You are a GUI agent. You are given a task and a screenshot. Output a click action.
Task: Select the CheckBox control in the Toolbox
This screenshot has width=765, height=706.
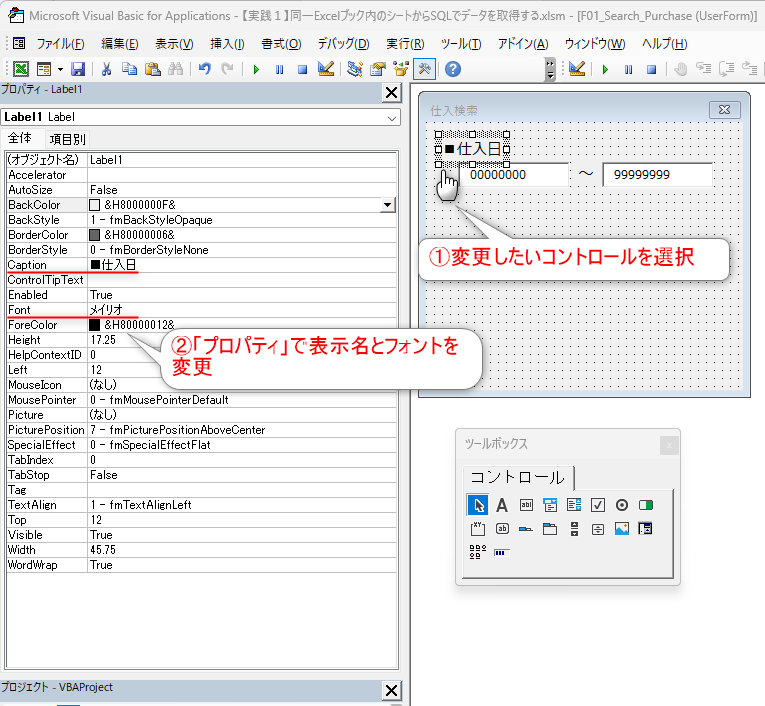tap(598, 505)
